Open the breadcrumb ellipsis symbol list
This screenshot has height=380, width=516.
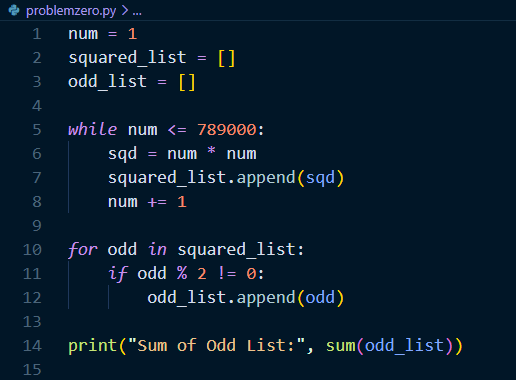pyautogui.click(x=137, y=13)
